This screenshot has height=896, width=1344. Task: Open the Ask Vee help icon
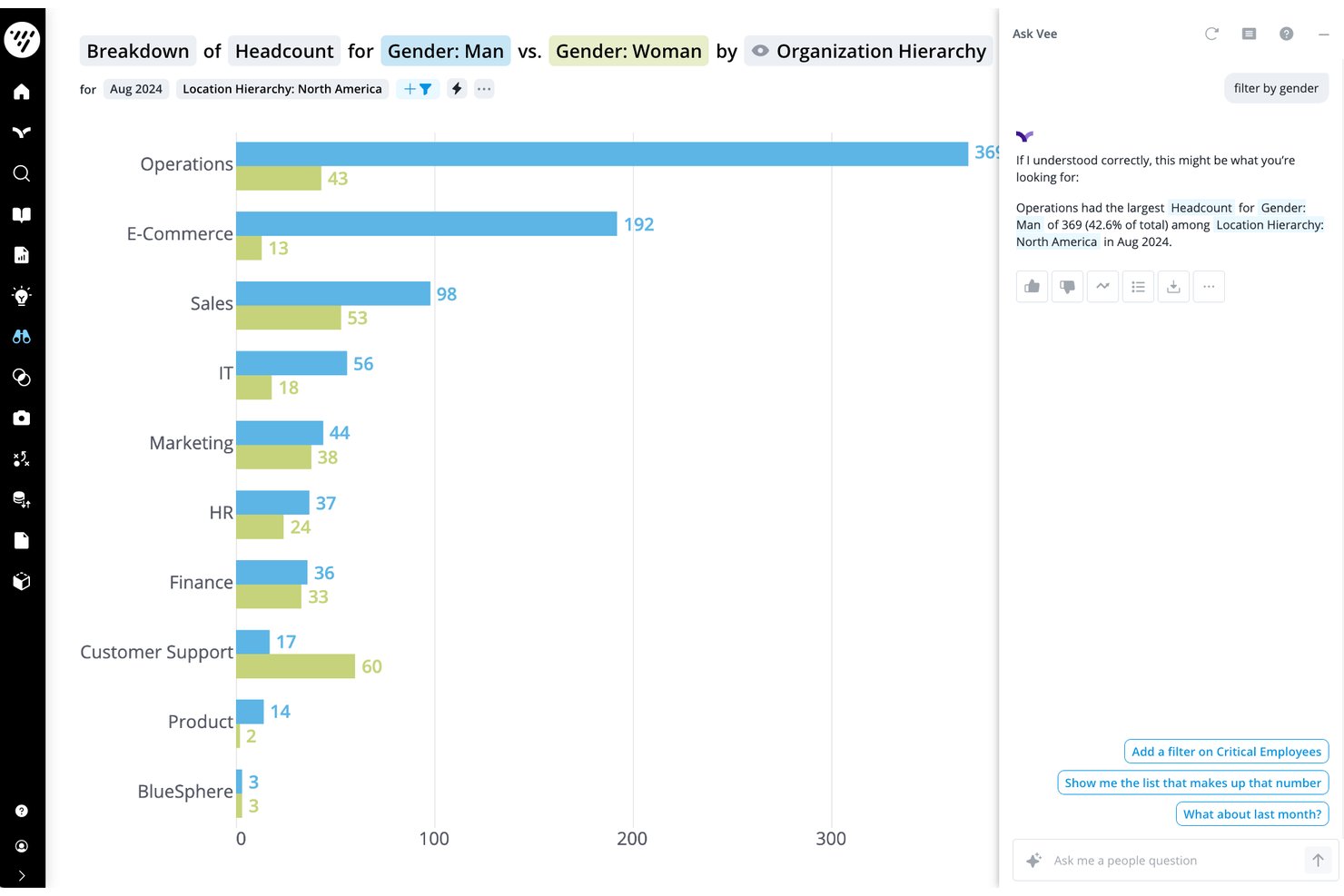click(1286, 34)
